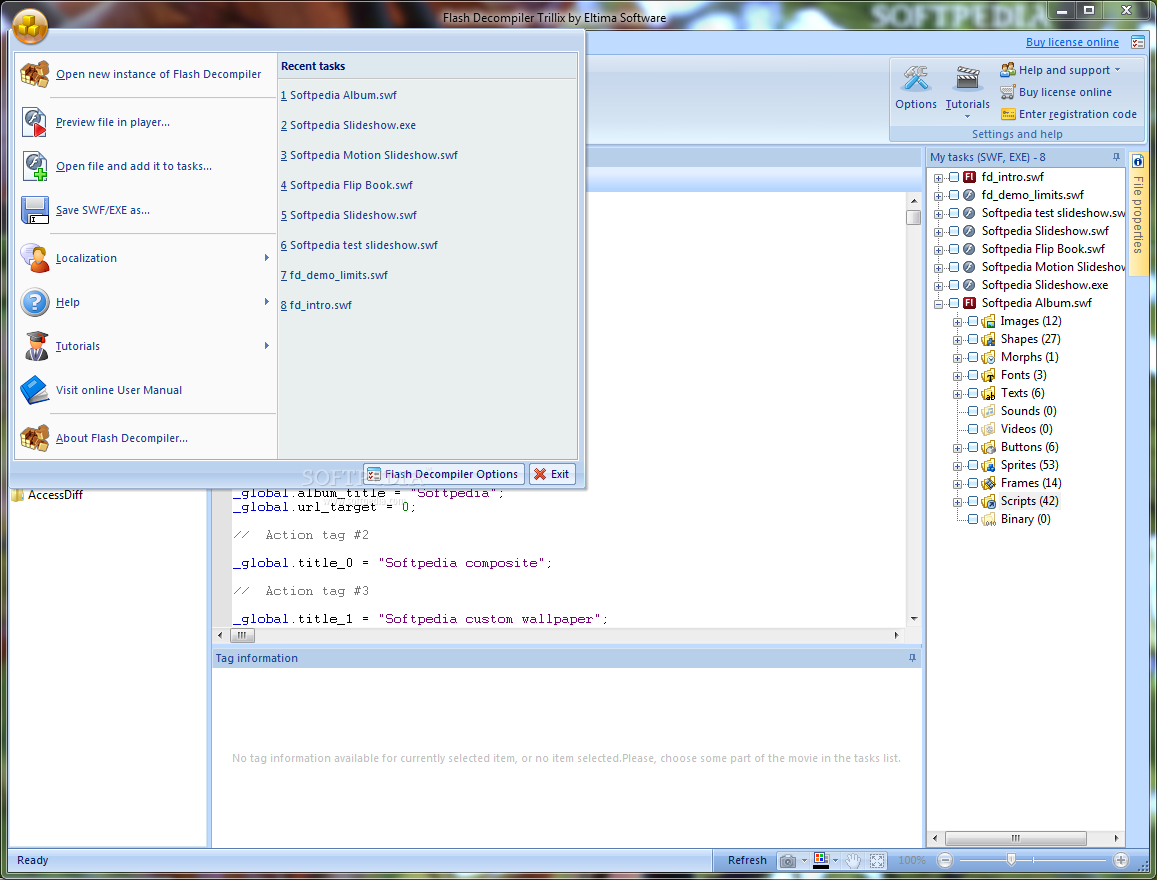Click the Frames folder icon in task tree
Image resolution: width=1157 pixels, height=880 pixels.
989,483
